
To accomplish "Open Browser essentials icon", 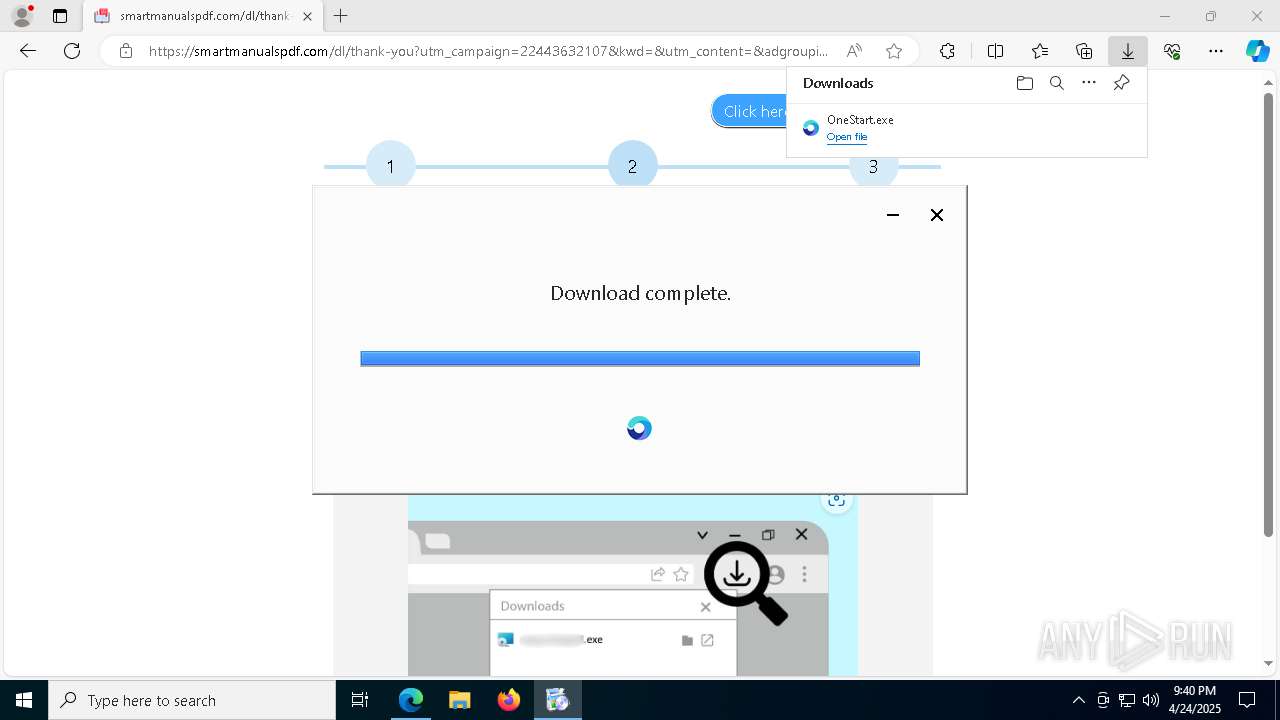I will [x=1172, y=51].
